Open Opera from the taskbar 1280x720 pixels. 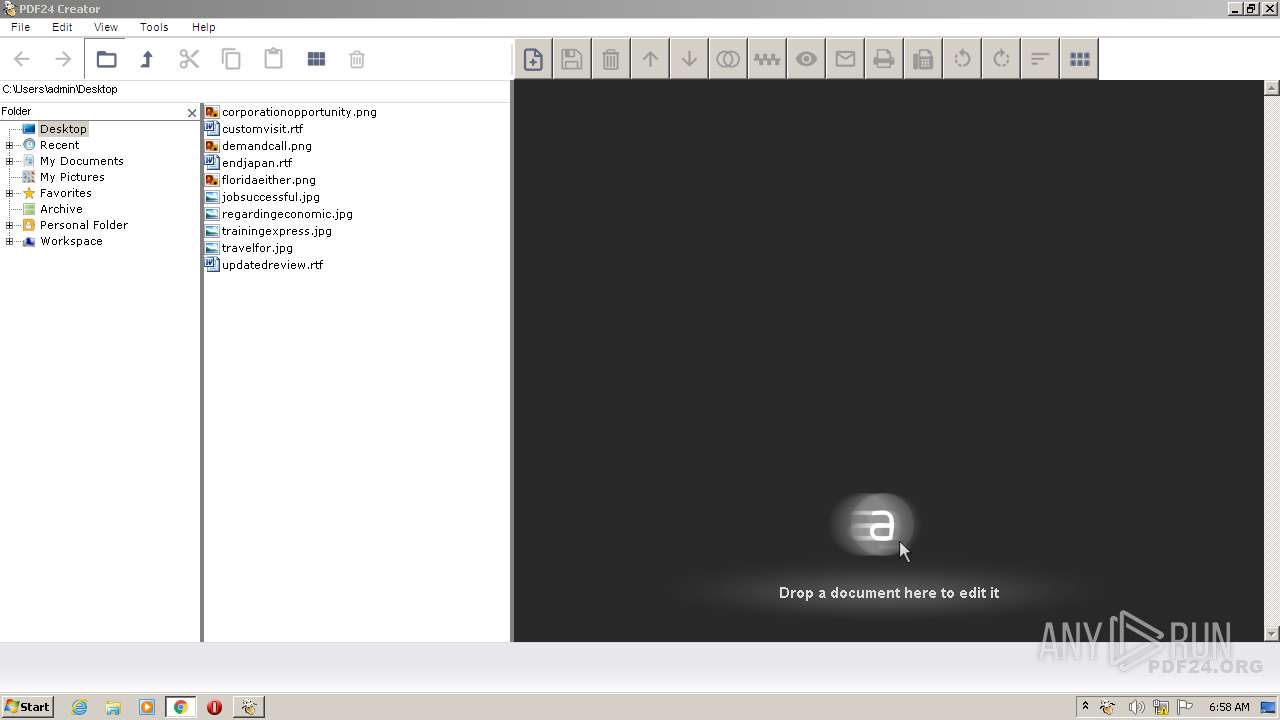214,707
